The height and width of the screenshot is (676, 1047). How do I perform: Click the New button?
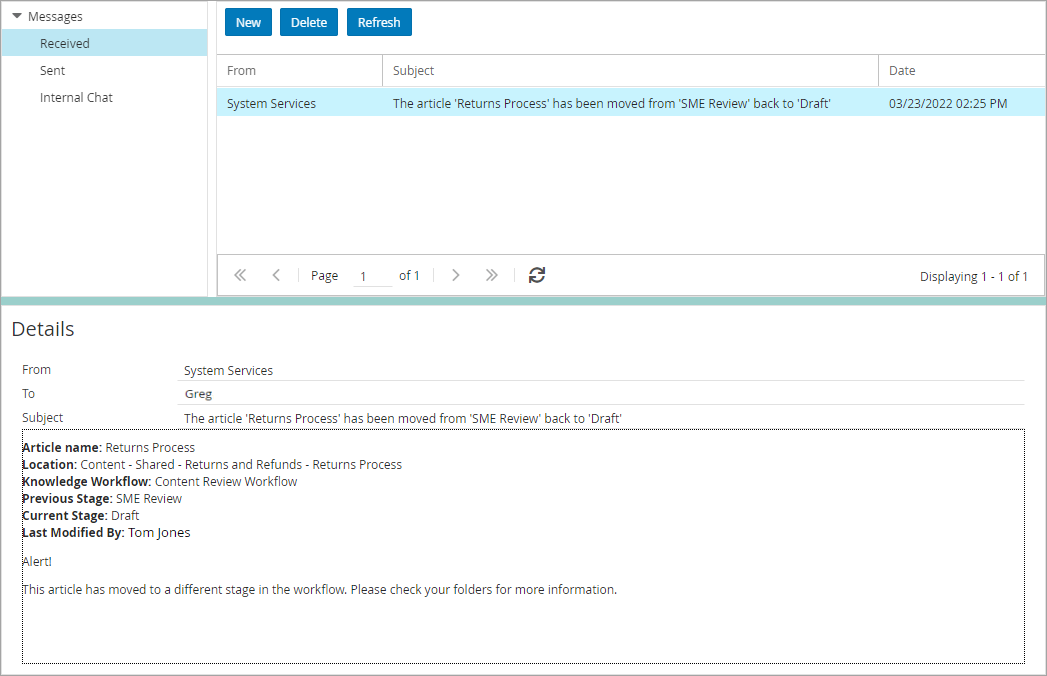point(247,21)
